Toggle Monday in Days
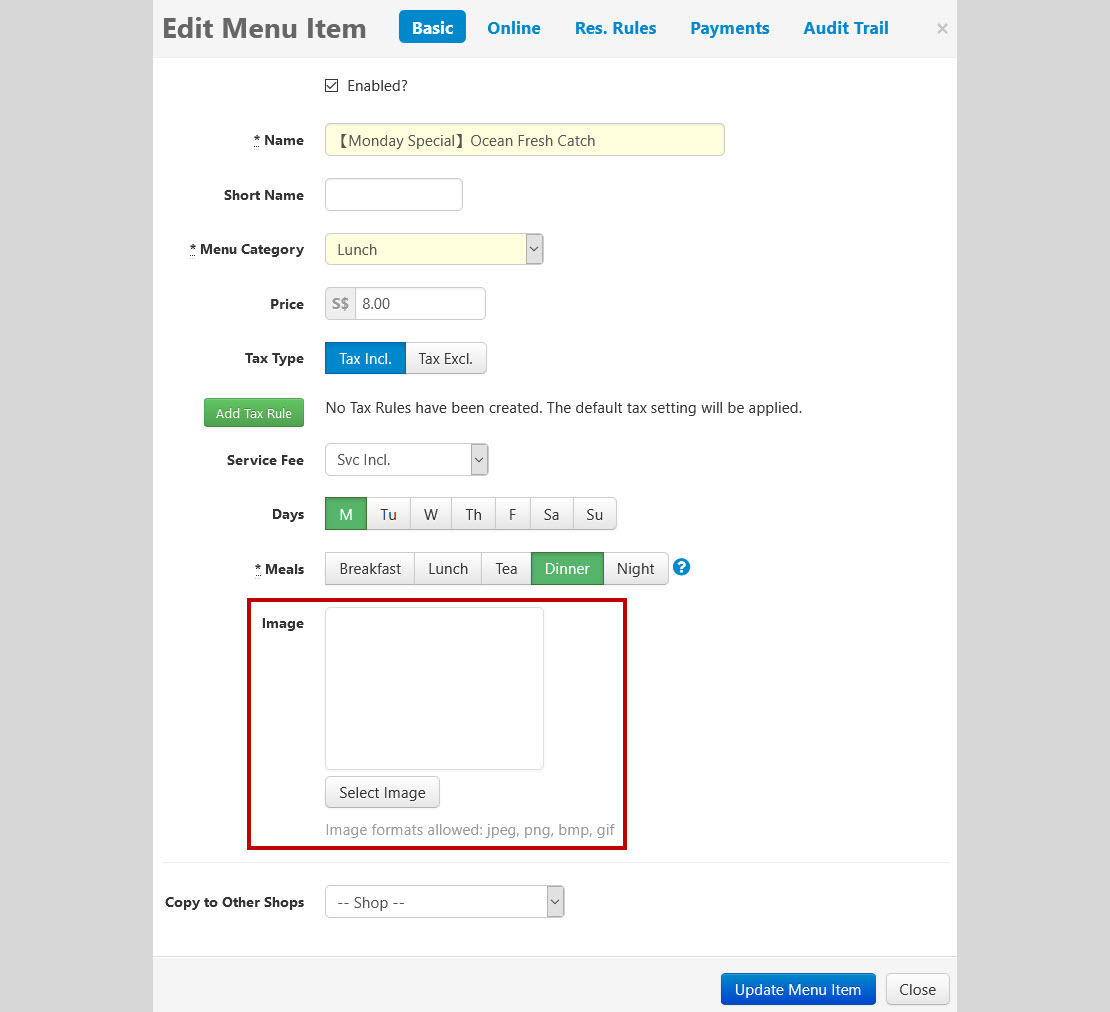 tap(346, 514)
